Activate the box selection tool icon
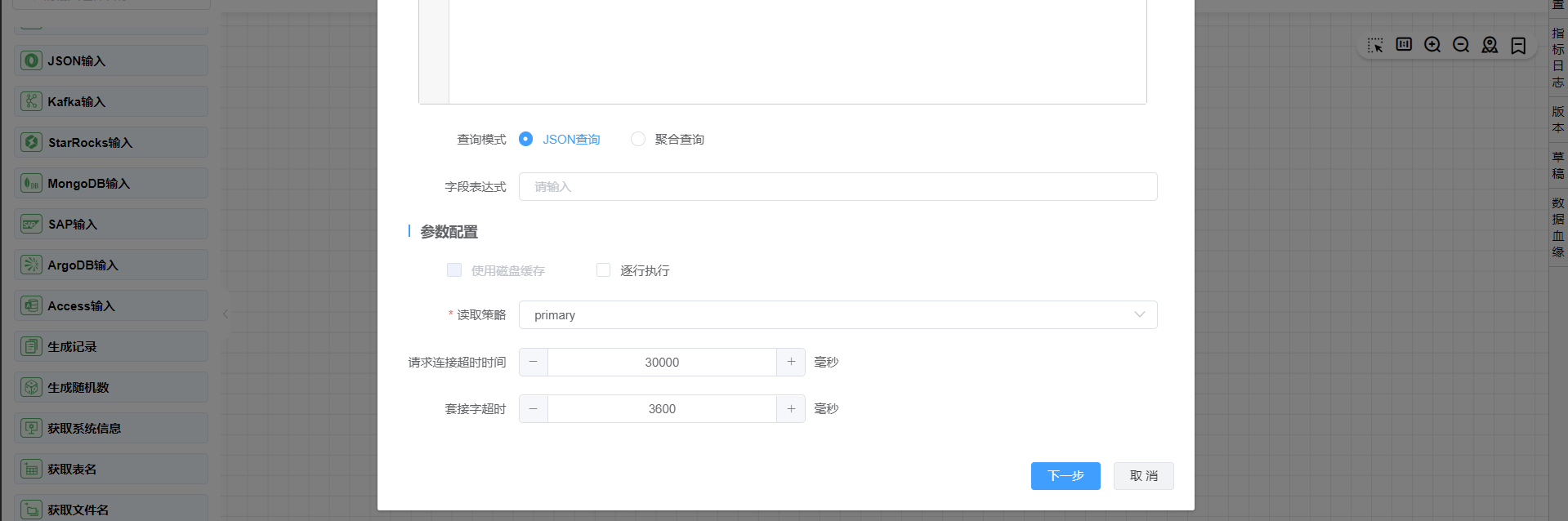The height and width of the screenshot is (521, 1568). (1375, 45)
